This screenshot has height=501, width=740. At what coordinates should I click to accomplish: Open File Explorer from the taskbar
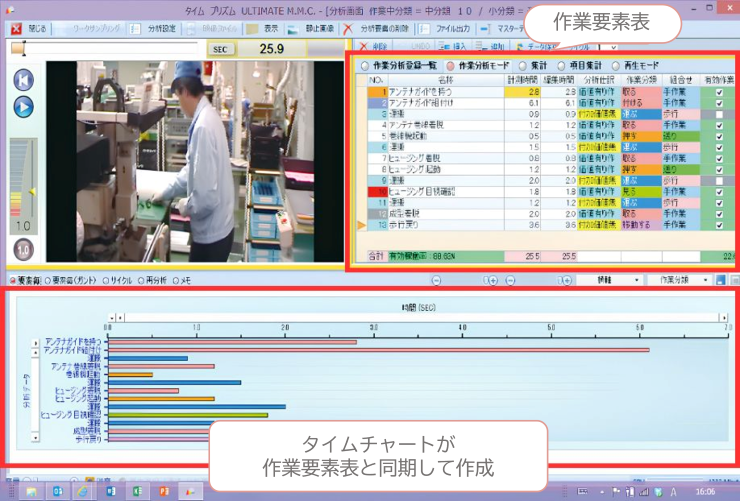click(31, 492)
